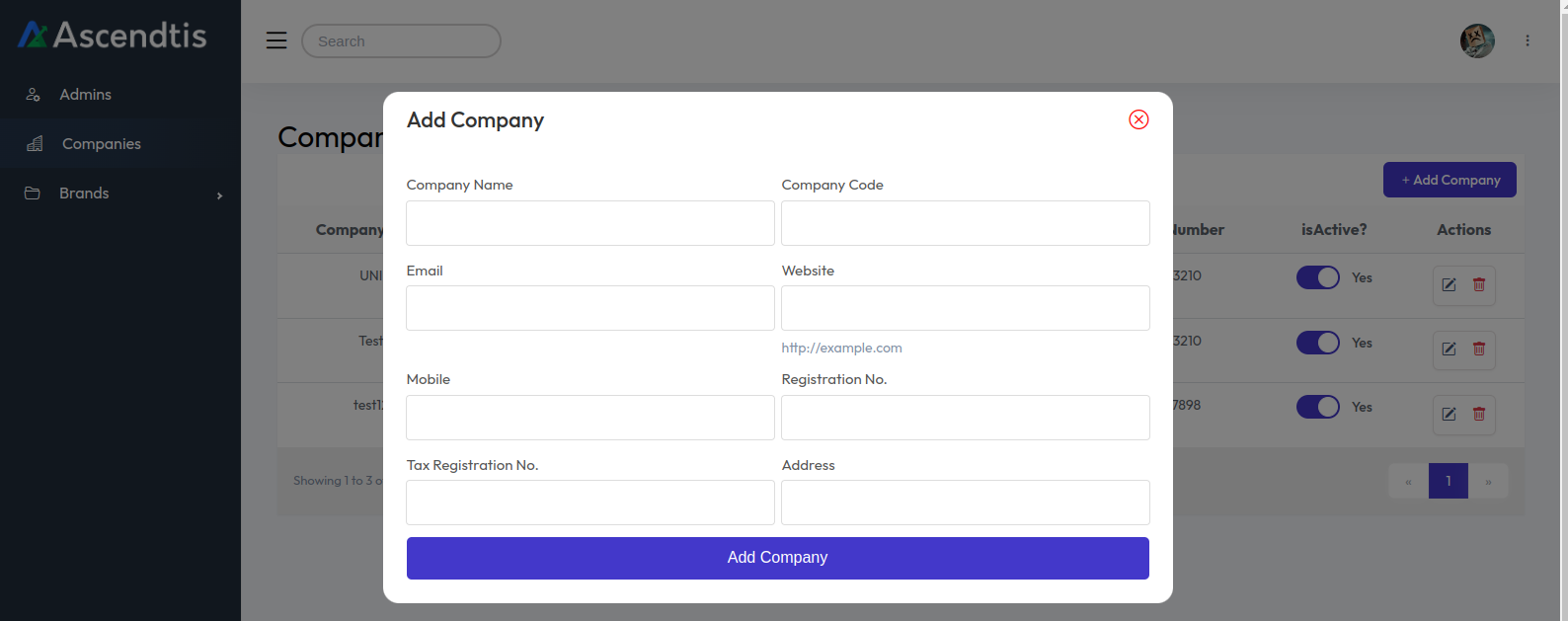Viewport: 1568px width, 621px height.
Task: Click the top Search box
Action: point(401,41)
